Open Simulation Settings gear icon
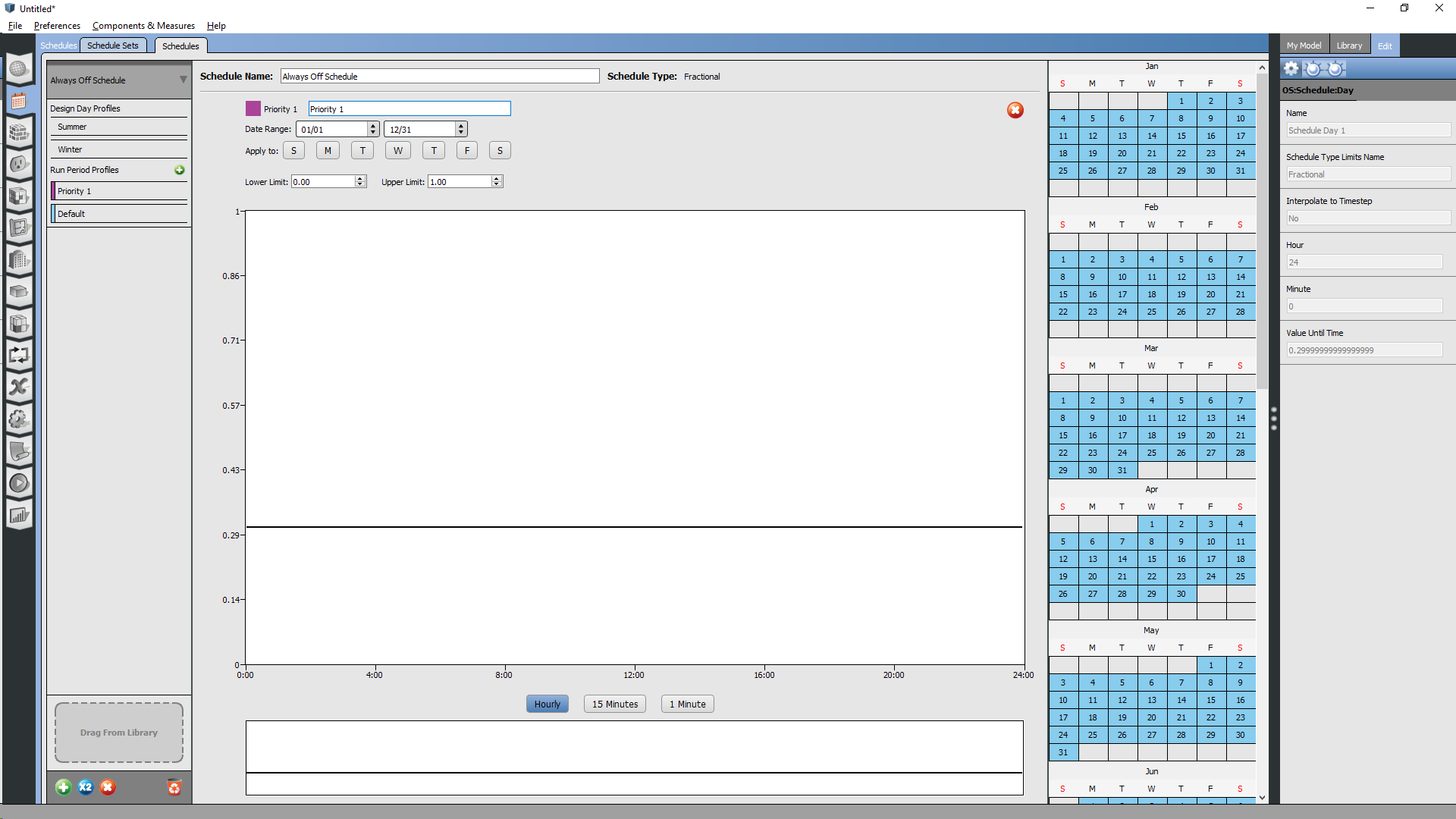 [19, 419]
